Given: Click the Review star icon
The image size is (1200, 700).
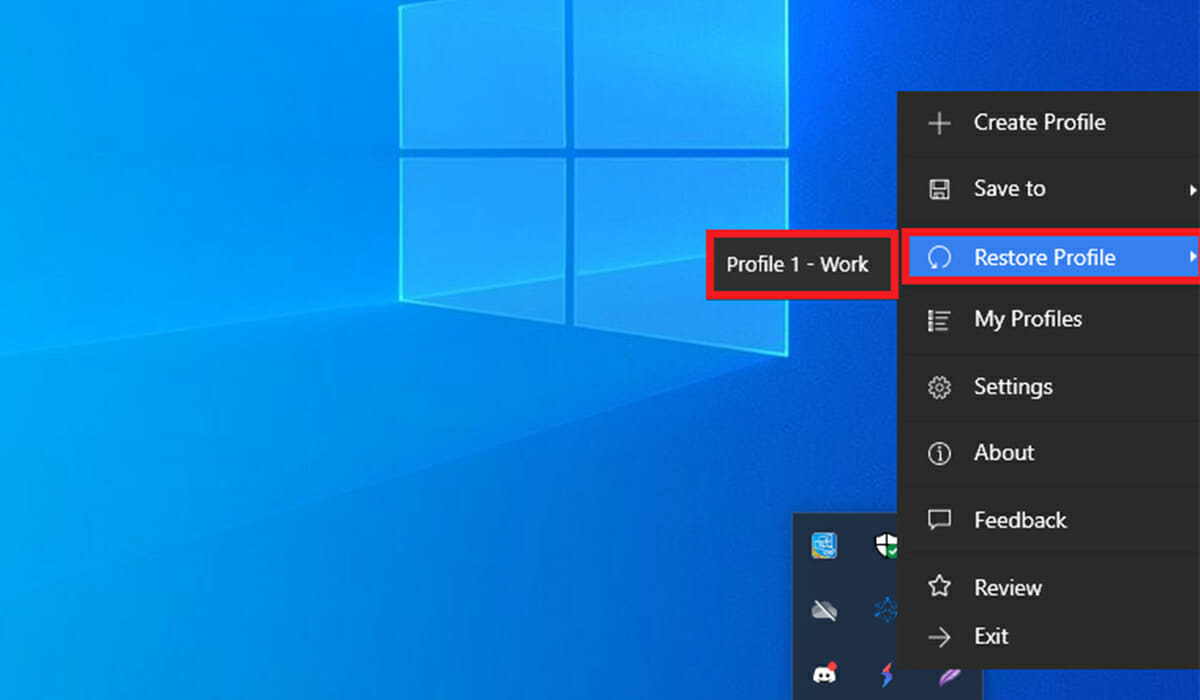Looking at the screenshot, I should [x=940, y=587].
